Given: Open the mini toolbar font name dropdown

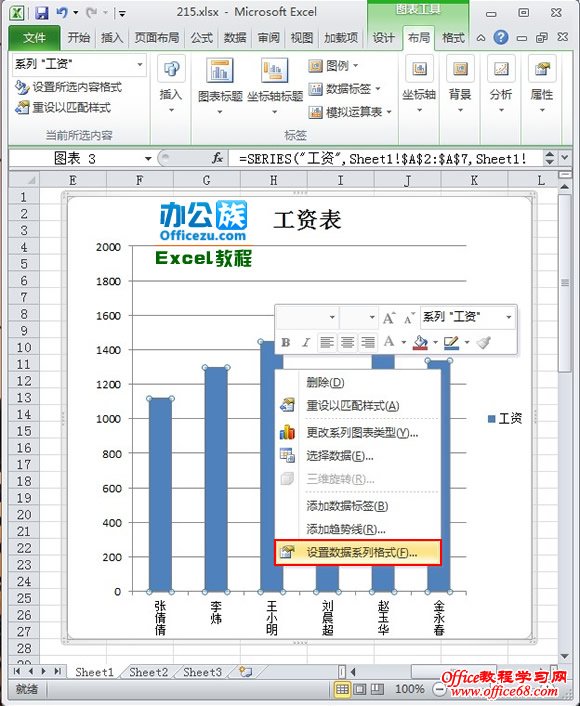Looking at the screenshot, I should coord(332,317).
